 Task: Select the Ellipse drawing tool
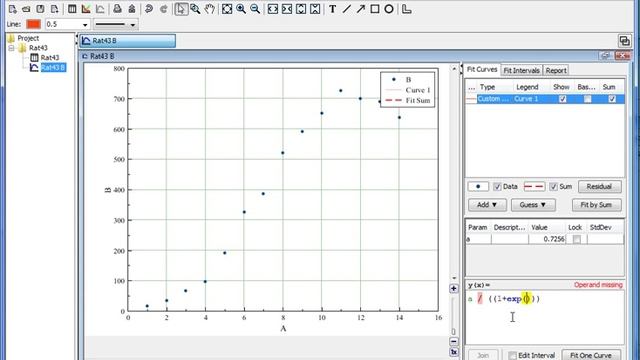coord(389,9)
